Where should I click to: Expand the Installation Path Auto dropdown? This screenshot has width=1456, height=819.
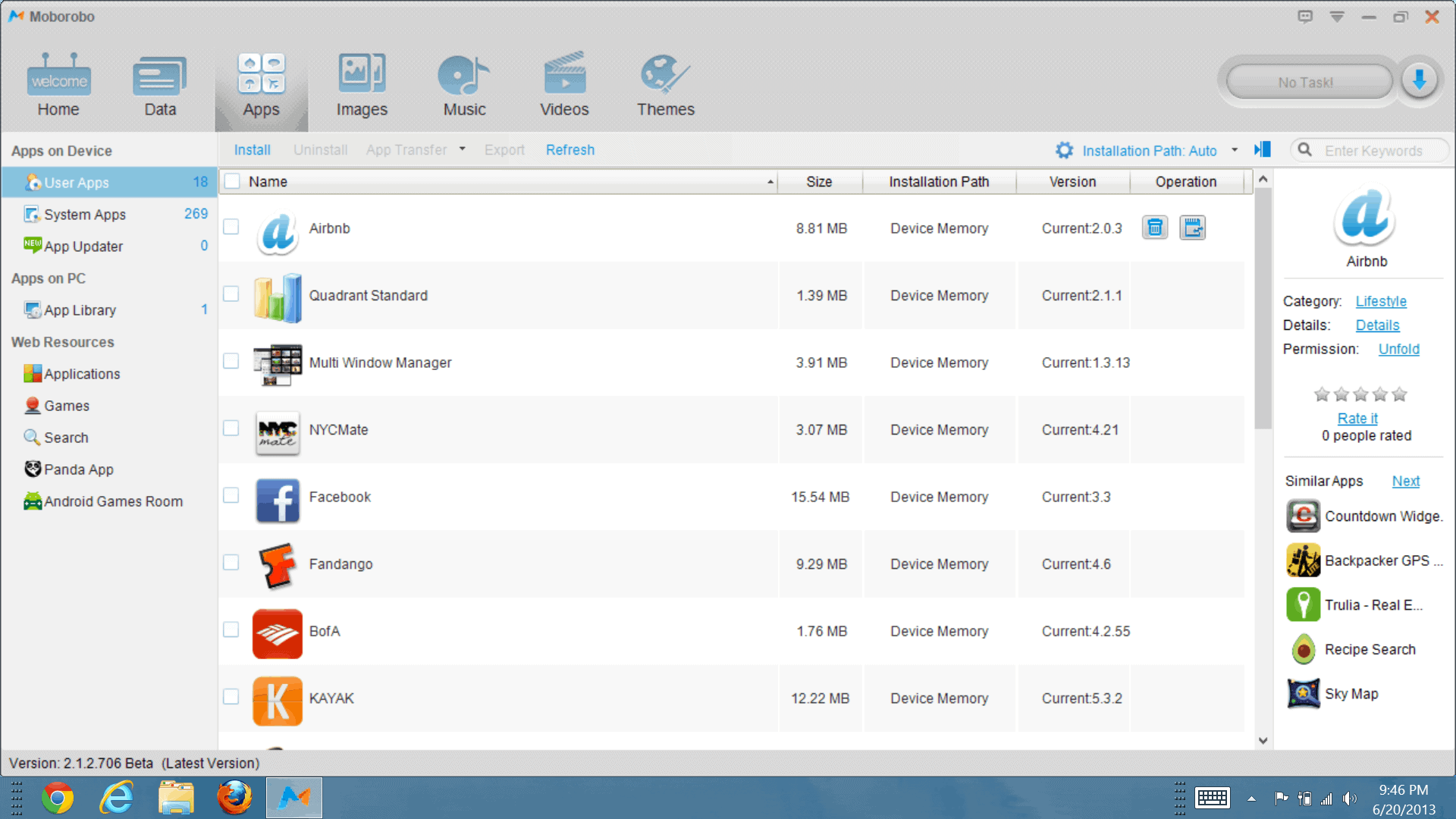pyautogui.click(x=1235, y=150)
